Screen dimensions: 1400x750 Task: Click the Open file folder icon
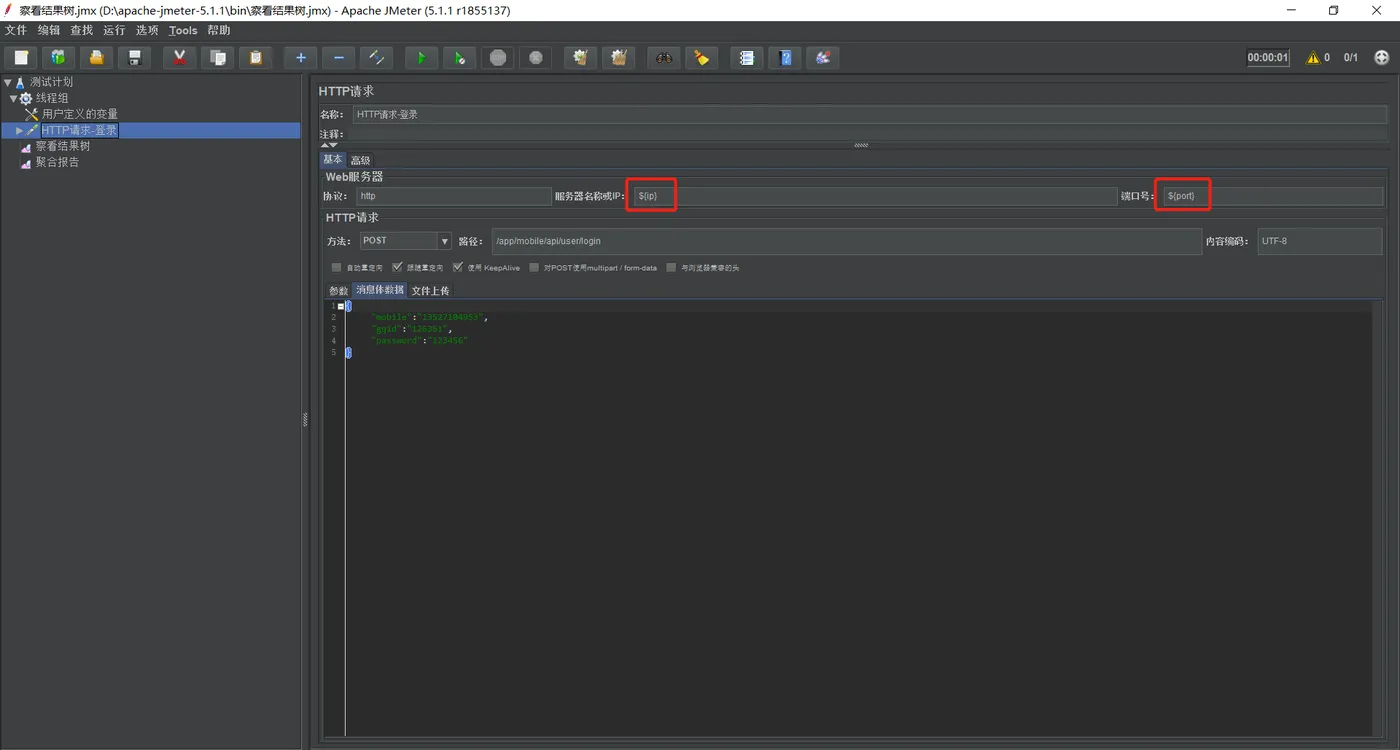click(96, 58)
